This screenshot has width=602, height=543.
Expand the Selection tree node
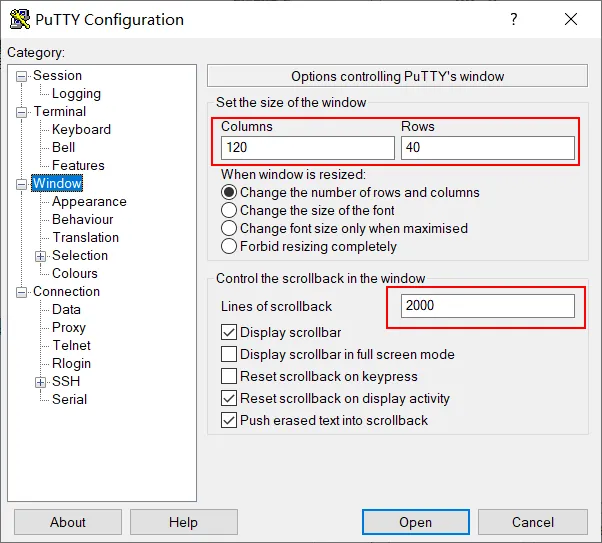pos(41,256)
